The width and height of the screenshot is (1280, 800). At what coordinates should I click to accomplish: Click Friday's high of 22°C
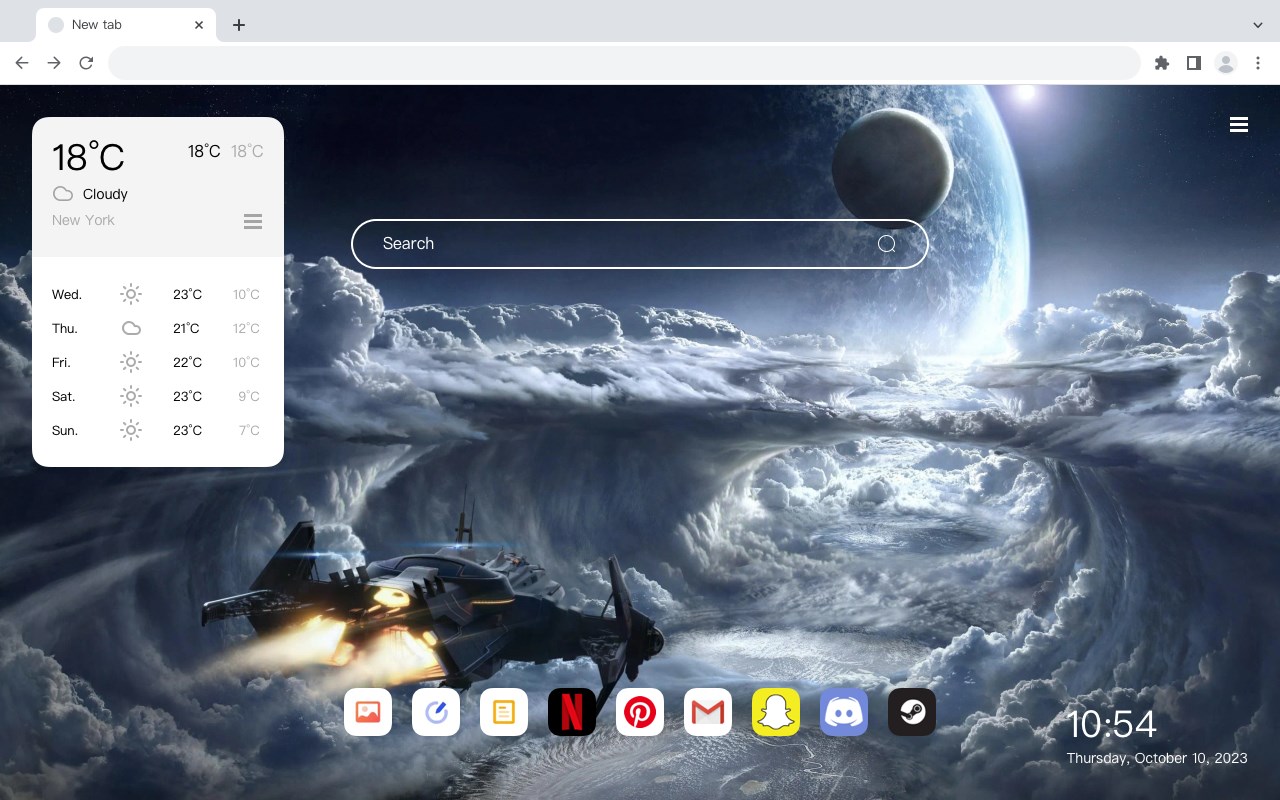coord(187,362)
